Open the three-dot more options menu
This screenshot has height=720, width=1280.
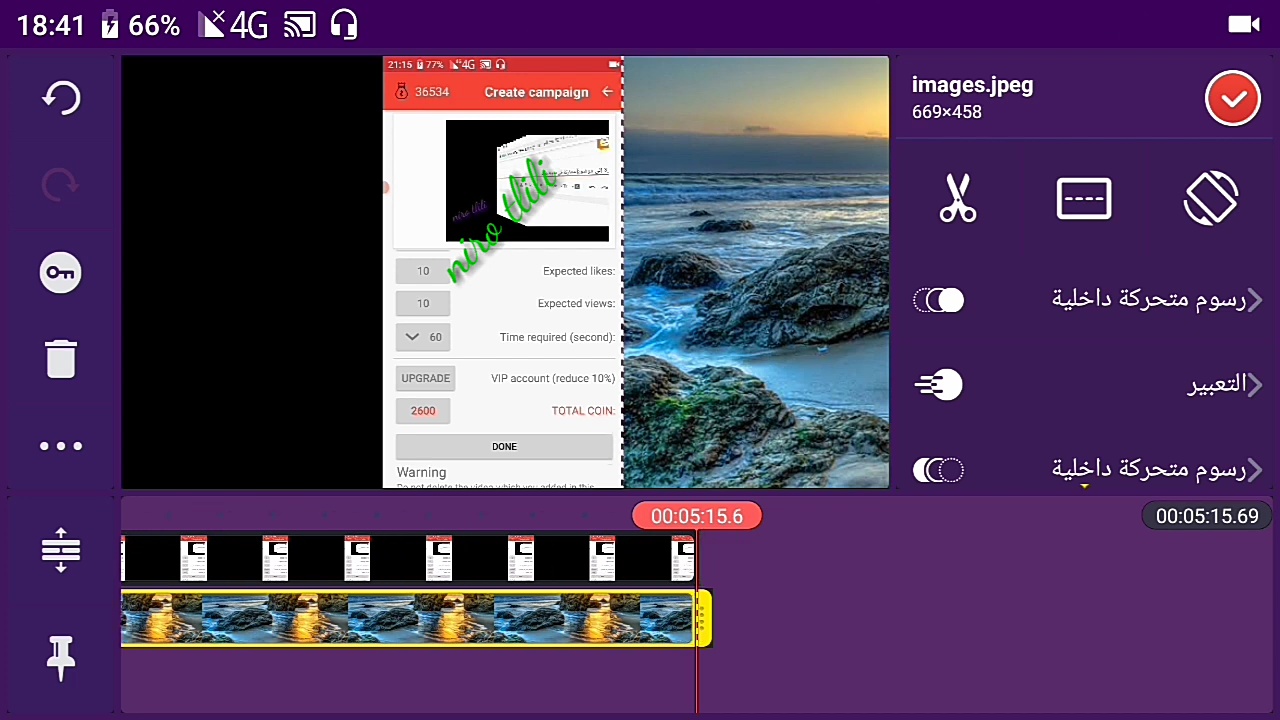pos(61,446)
